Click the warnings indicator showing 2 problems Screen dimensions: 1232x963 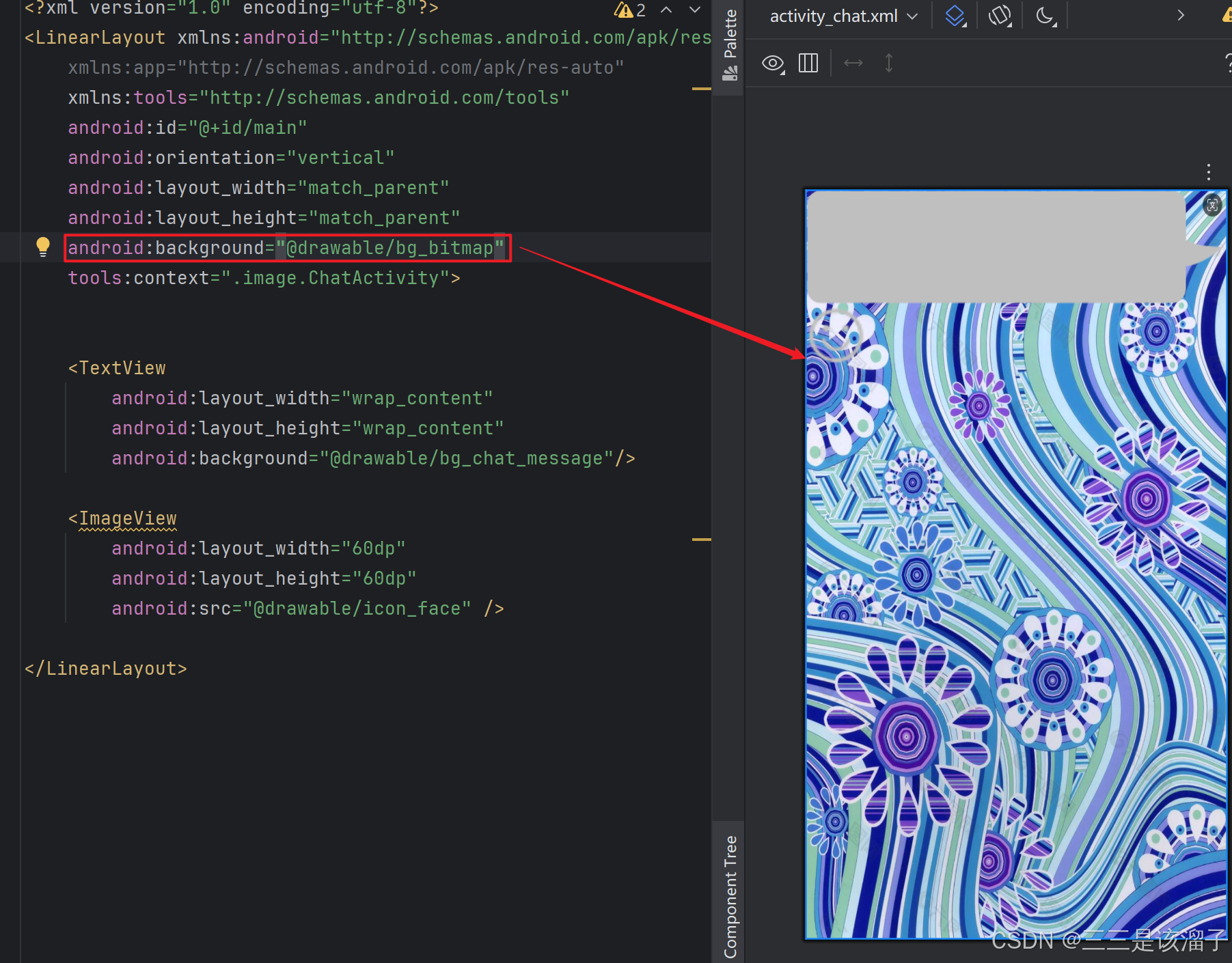629,10
